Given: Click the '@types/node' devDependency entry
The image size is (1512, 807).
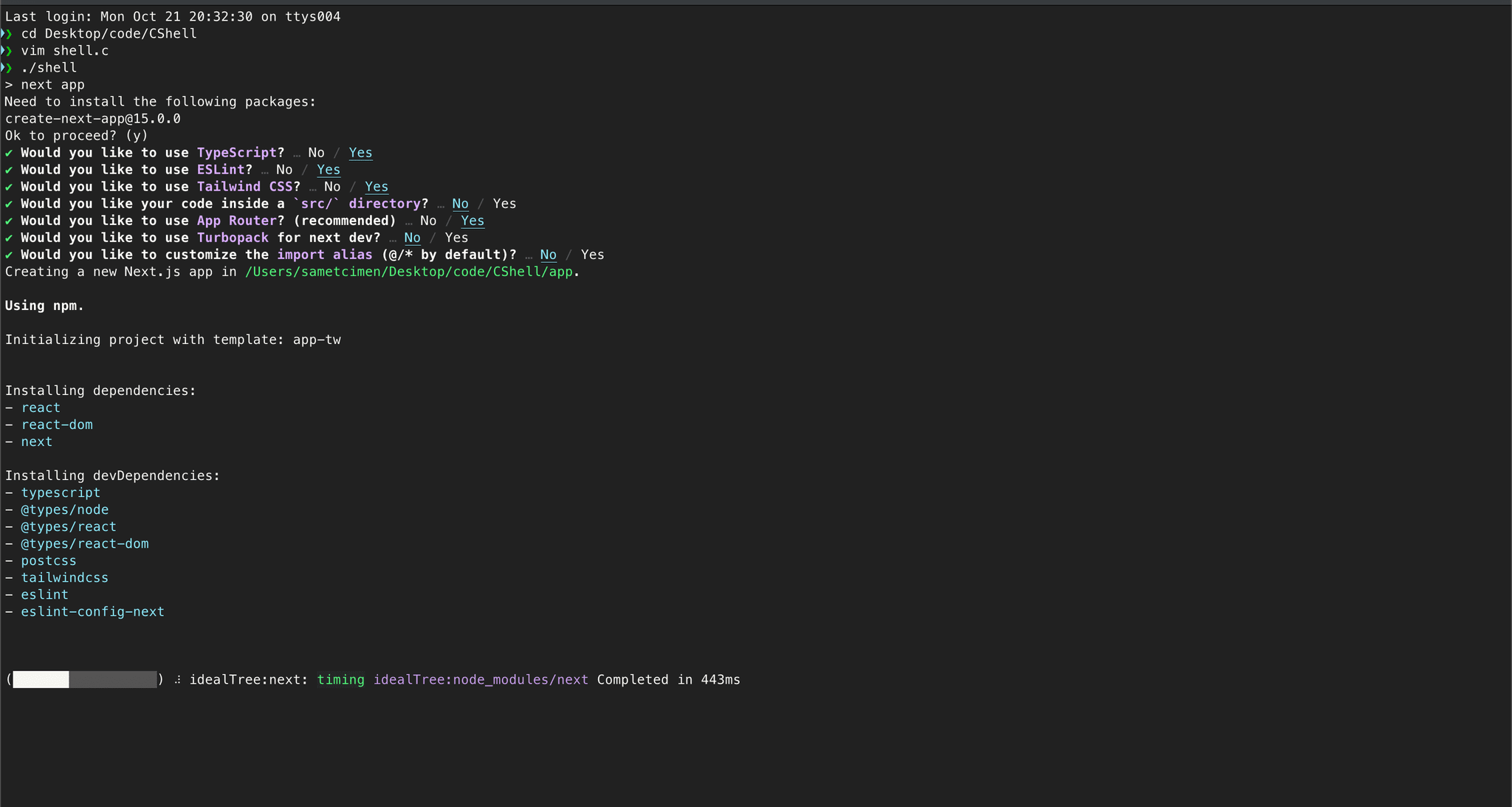Looking at the screenshot, I should [65, 509].
